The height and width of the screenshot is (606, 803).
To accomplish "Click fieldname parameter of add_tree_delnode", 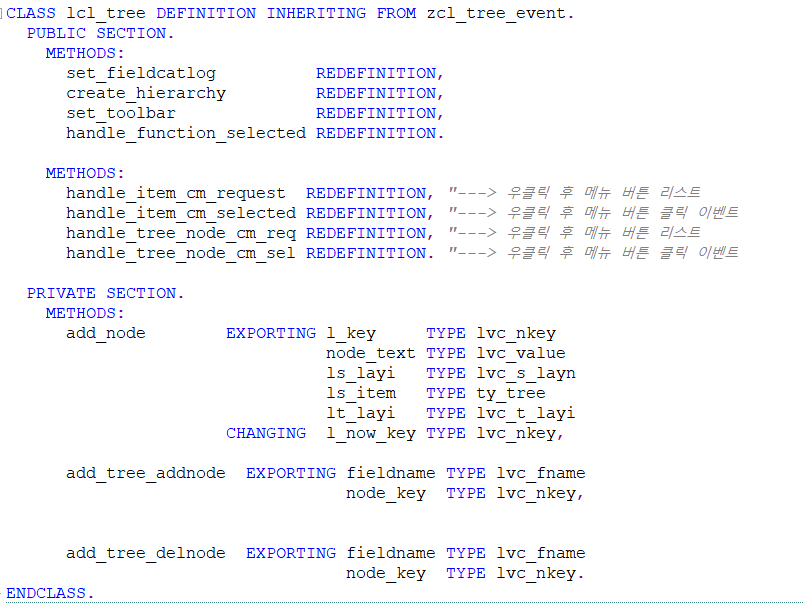I will point(391,553).
